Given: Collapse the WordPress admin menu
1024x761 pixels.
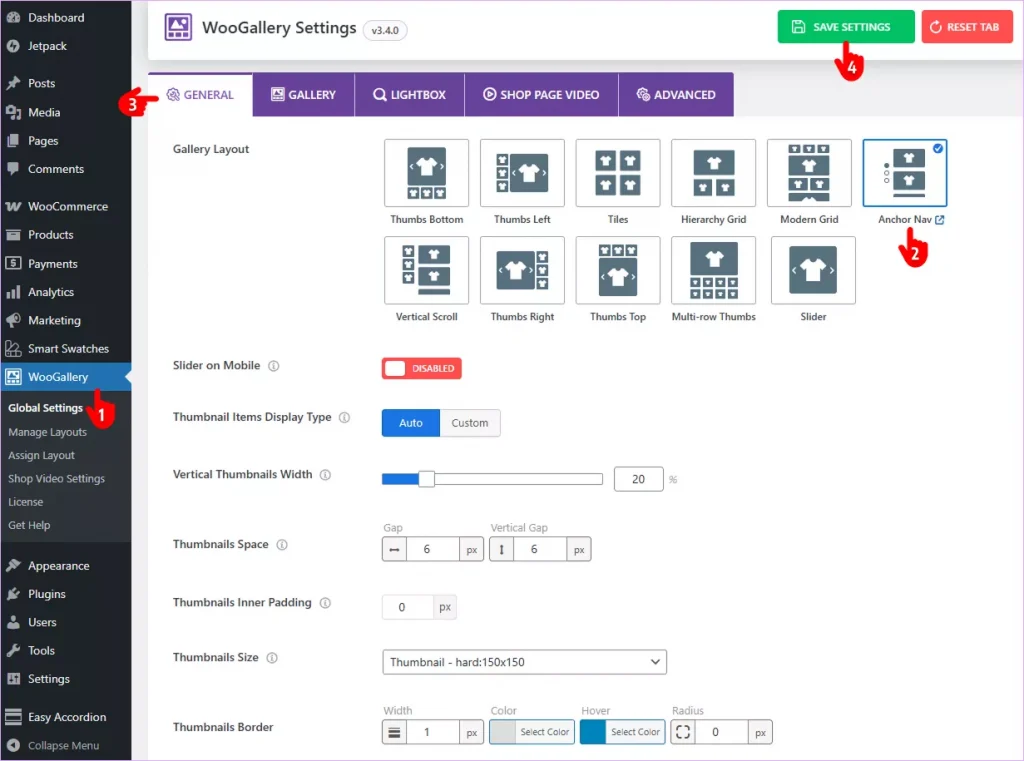Looking at the screenshot, I should (x=64, y=745).
